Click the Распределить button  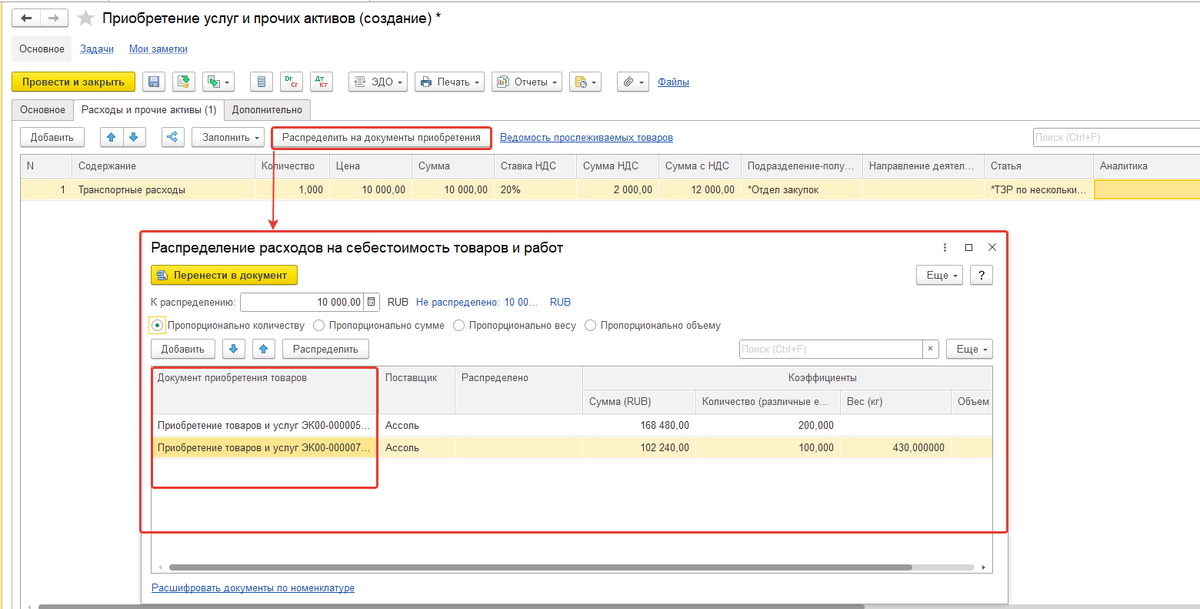point(326,349)
